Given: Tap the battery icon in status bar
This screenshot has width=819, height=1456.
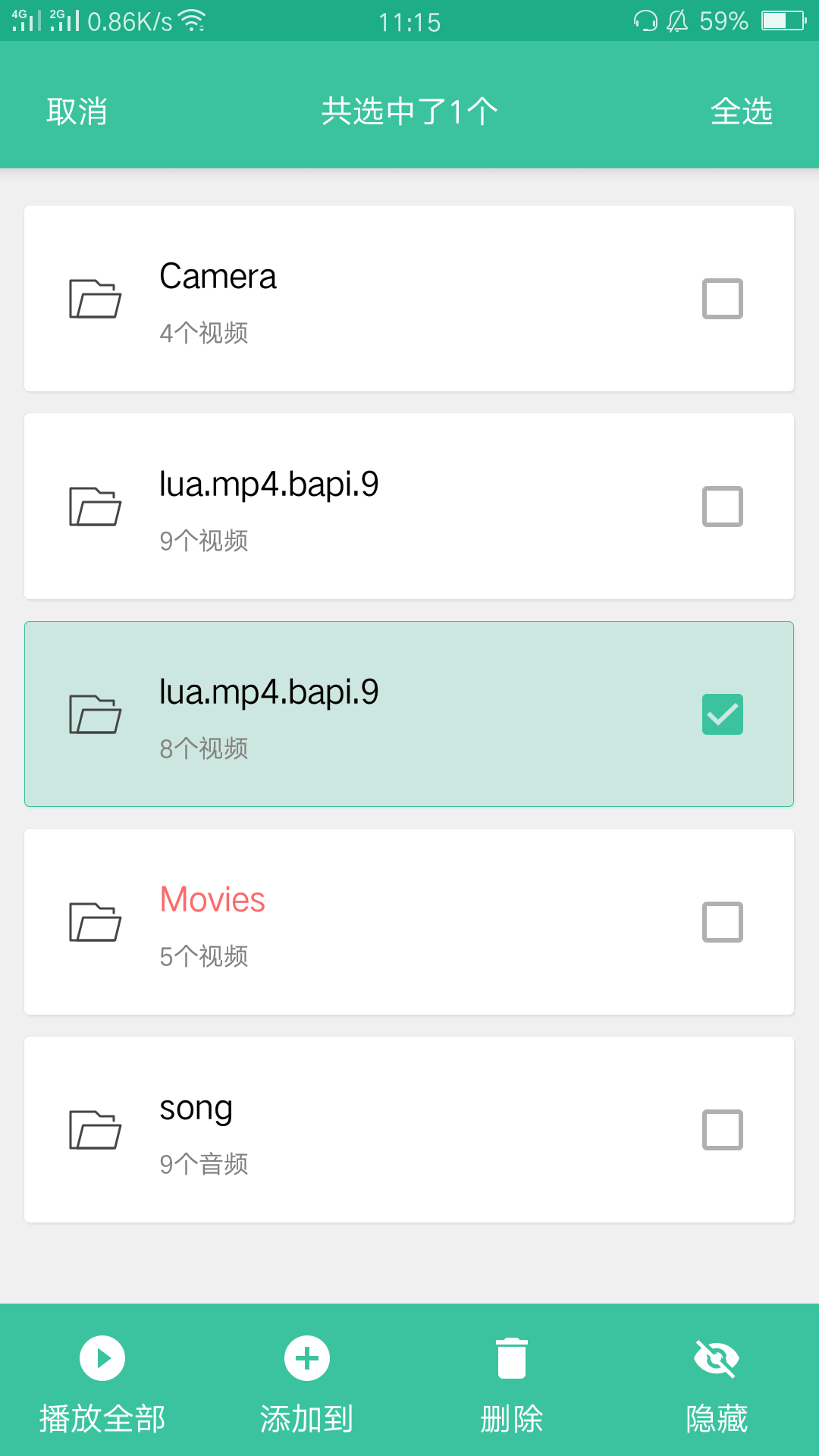Looking at the screenshot, I should [x=783, y=20].
